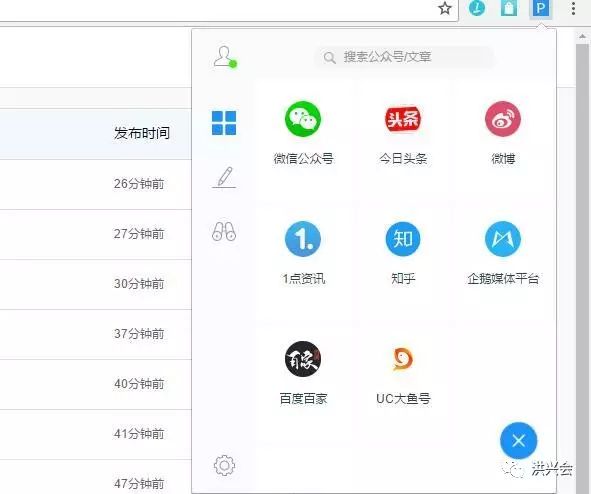
Task: Select the pencil edit sidebar icon
Action: [224, 177]
